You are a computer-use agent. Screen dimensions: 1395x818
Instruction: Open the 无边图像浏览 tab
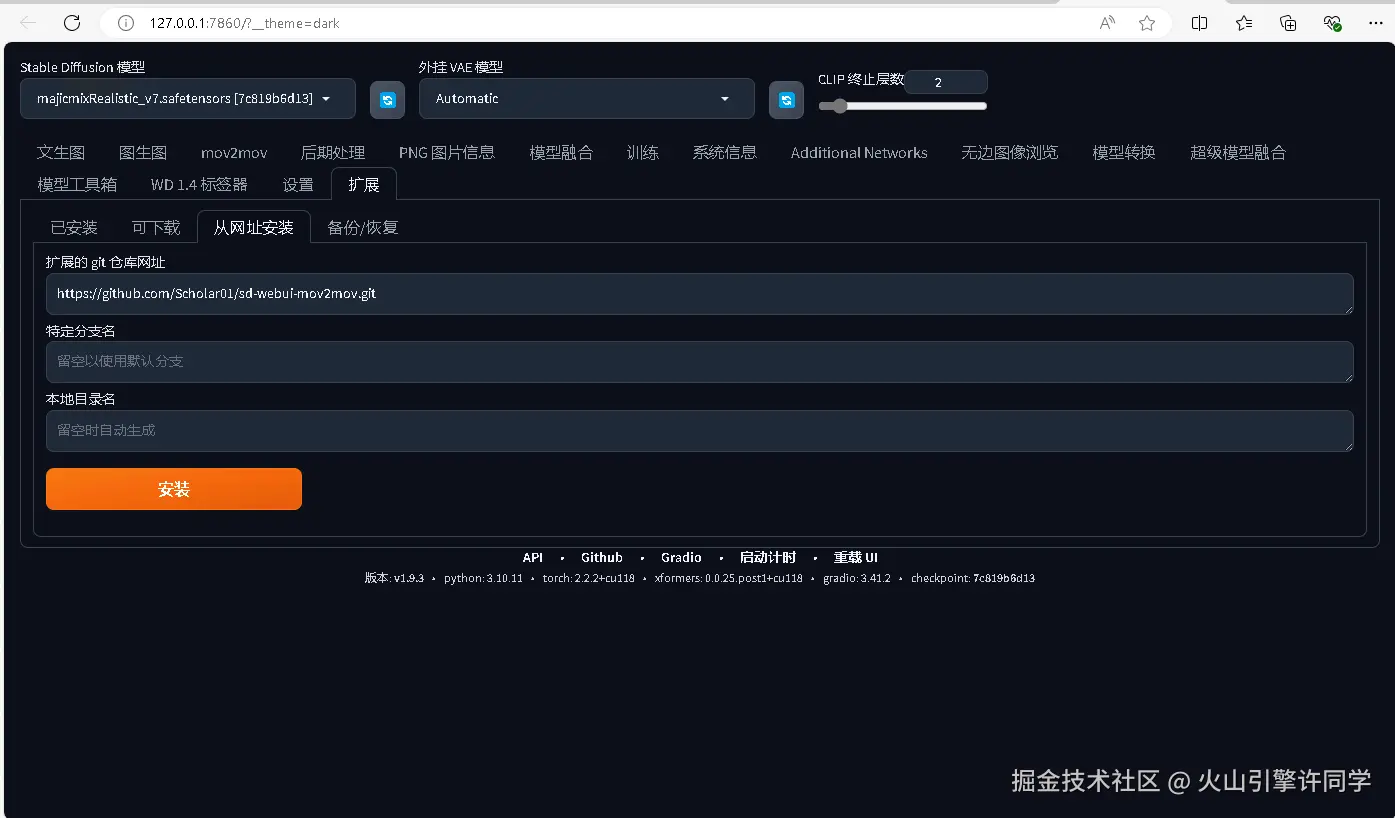point(1010,153)
